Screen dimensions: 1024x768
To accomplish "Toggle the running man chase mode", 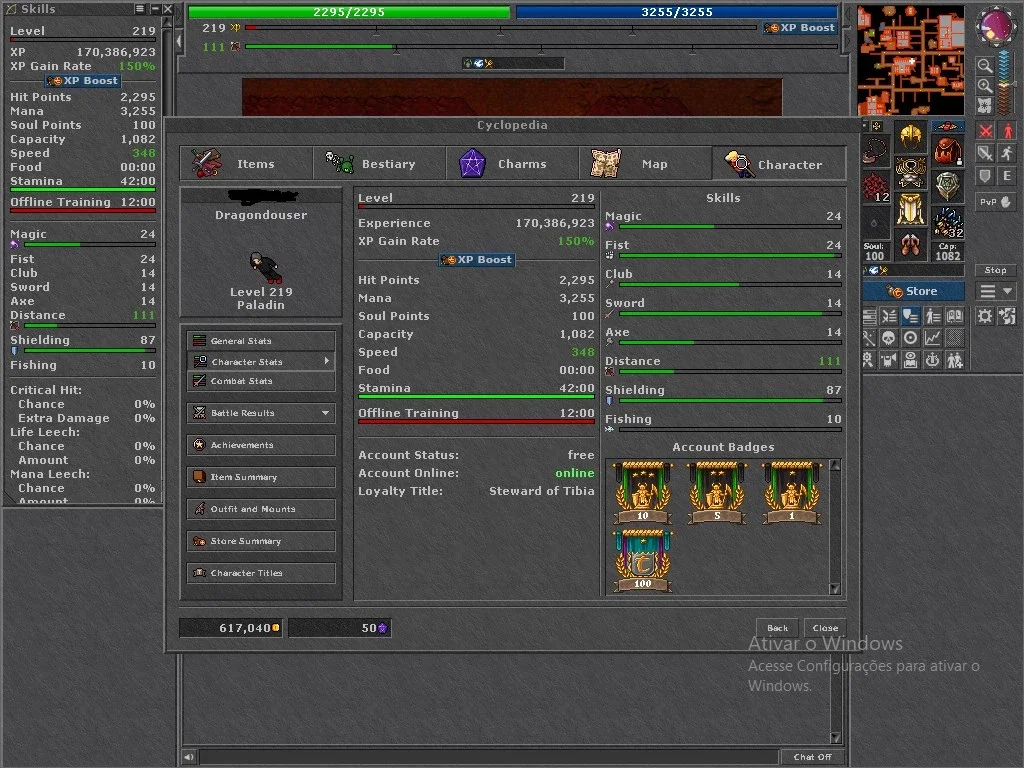I will click(1008, 153).
